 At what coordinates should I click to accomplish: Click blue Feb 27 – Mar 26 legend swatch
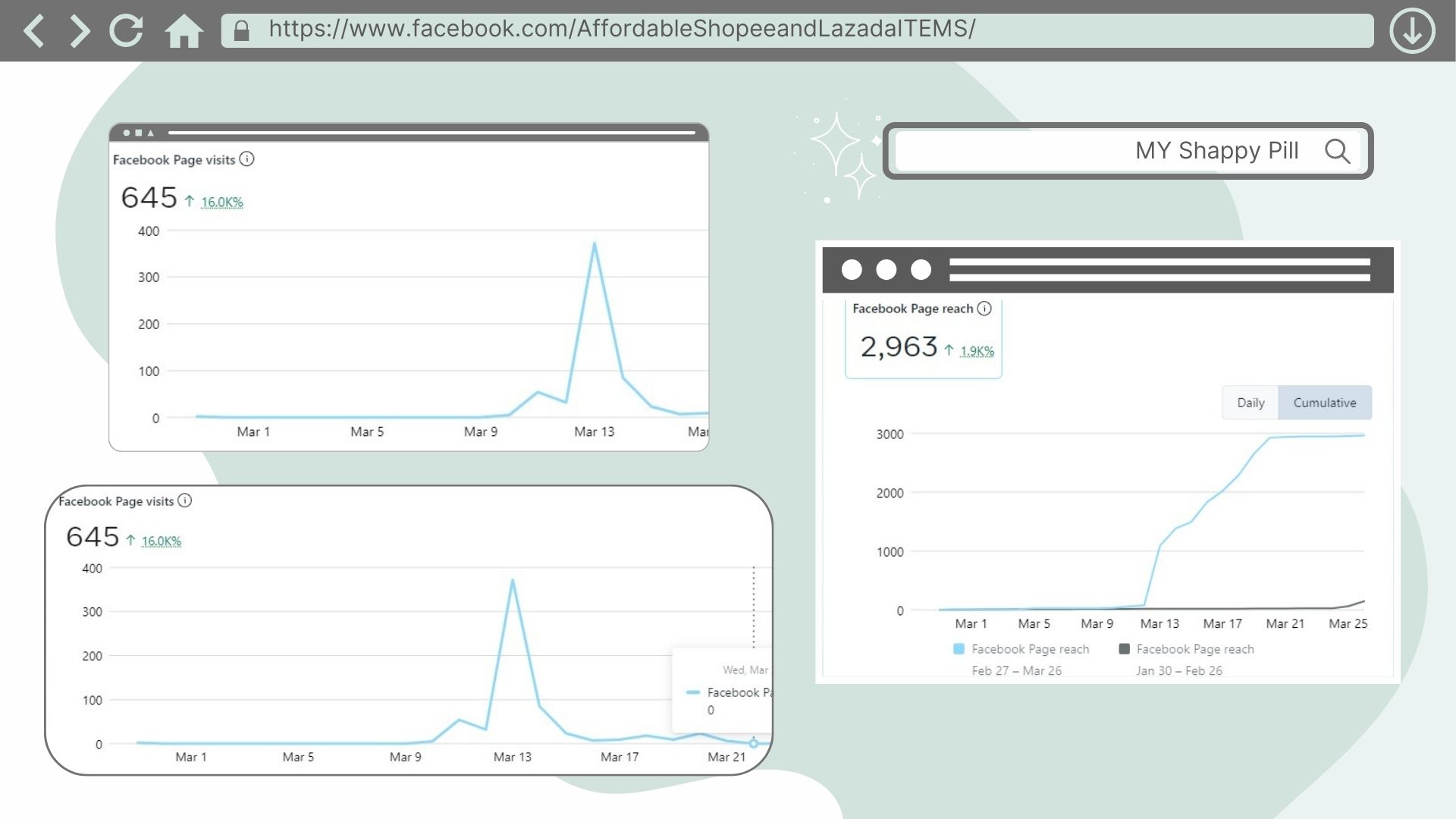959,649
